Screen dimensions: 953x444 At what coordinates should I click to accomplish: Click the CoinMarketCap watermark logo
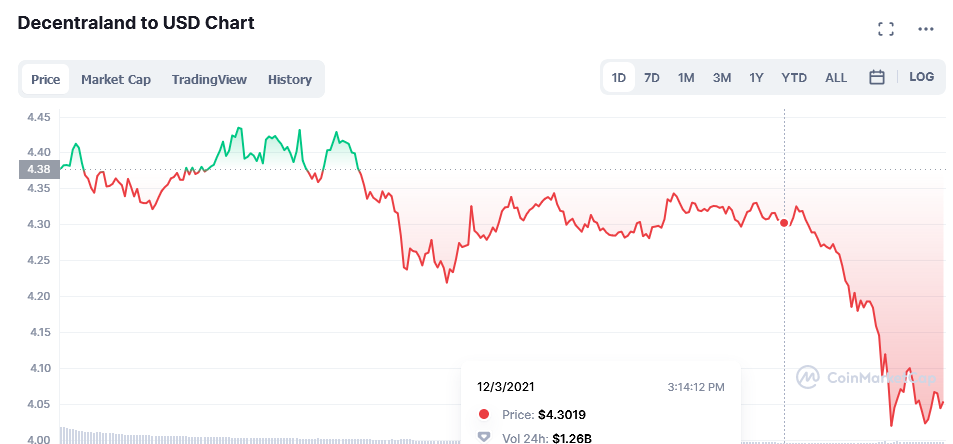tap(866, 377)
